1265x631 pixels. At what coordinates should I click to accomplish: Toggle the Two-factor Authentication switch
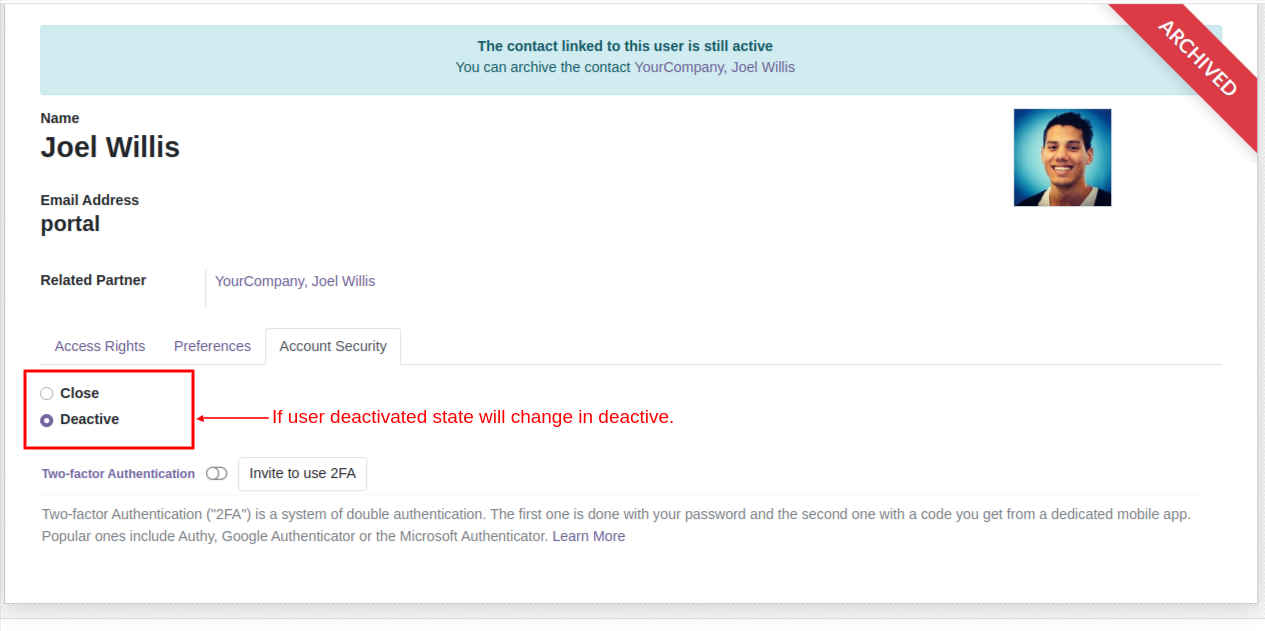(x=216, y=474)
